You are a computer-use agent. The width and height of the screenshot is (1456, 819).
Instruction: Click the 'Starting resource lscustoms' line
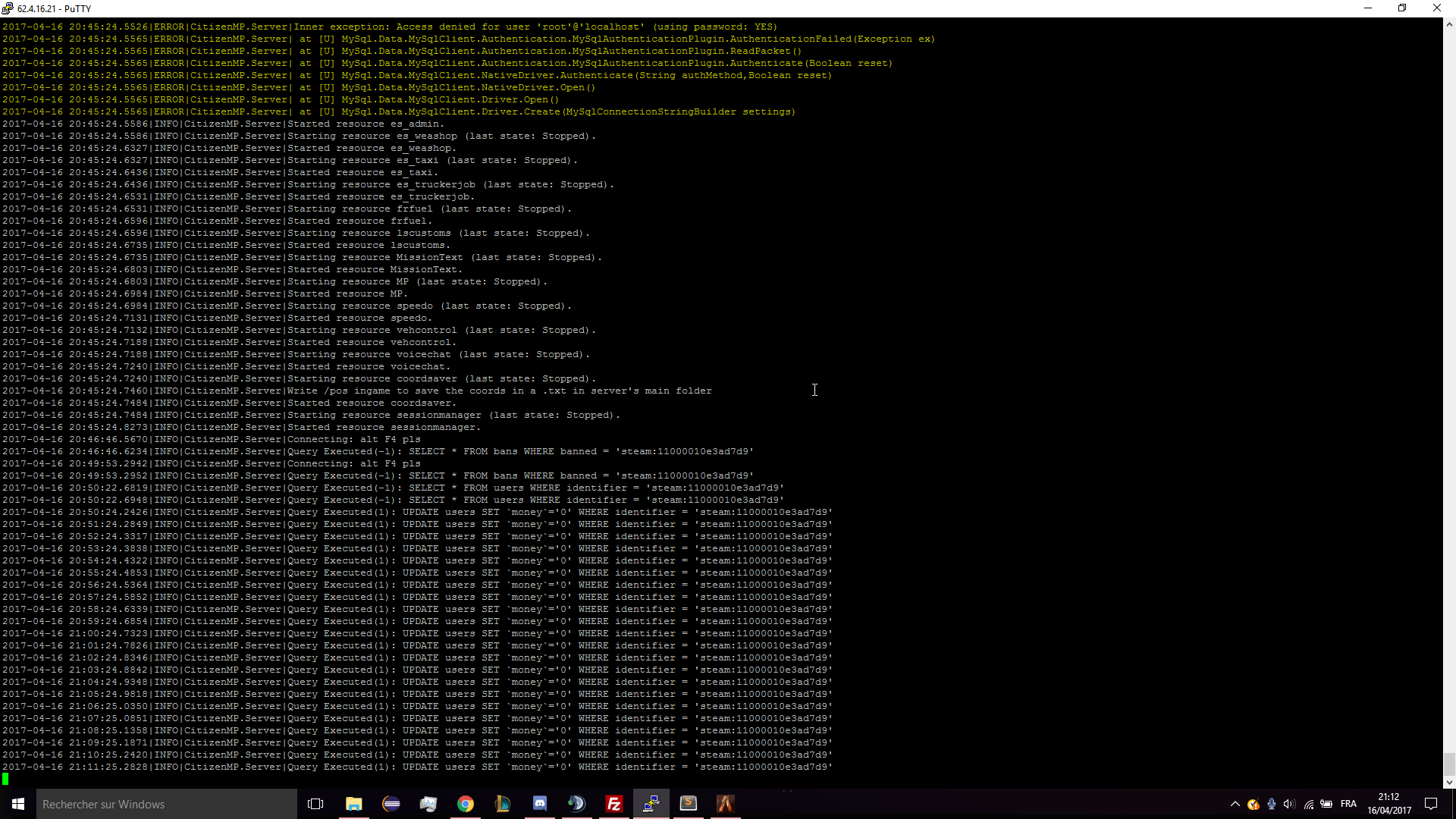296,233
